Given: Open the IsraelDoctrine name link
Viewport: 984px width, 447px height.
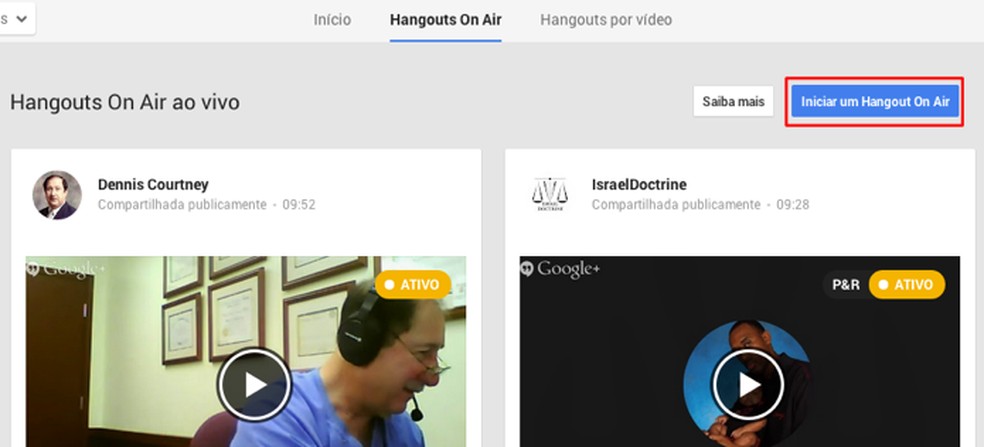Looking at the screenshot, I should tap(639, 185).
